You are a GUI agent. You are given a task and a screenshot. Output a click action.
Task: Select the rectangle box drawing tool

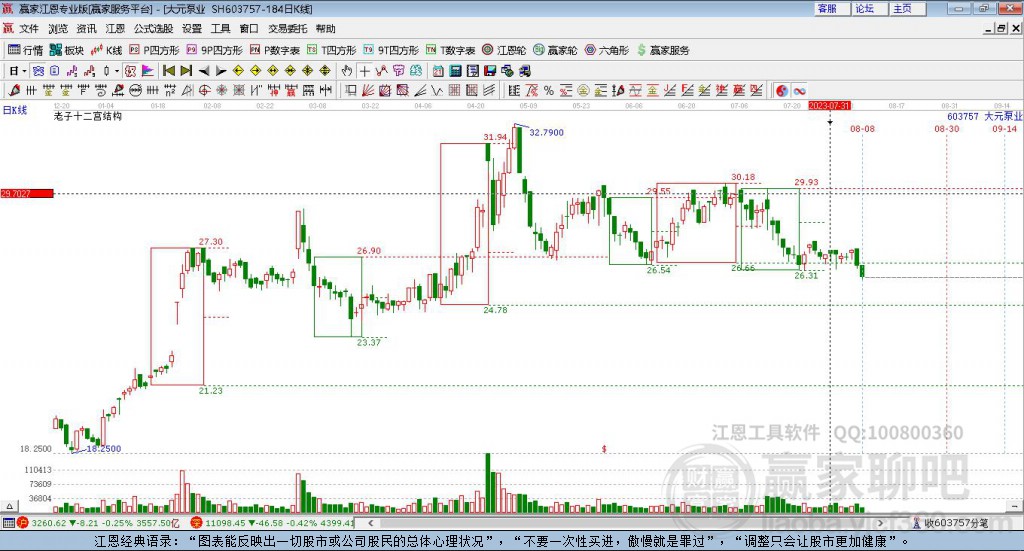(350, 90)
